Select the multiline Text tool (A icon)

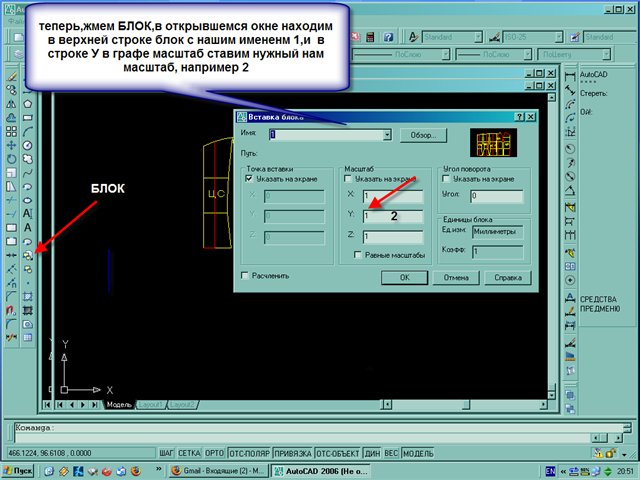(x=27, y=213)
